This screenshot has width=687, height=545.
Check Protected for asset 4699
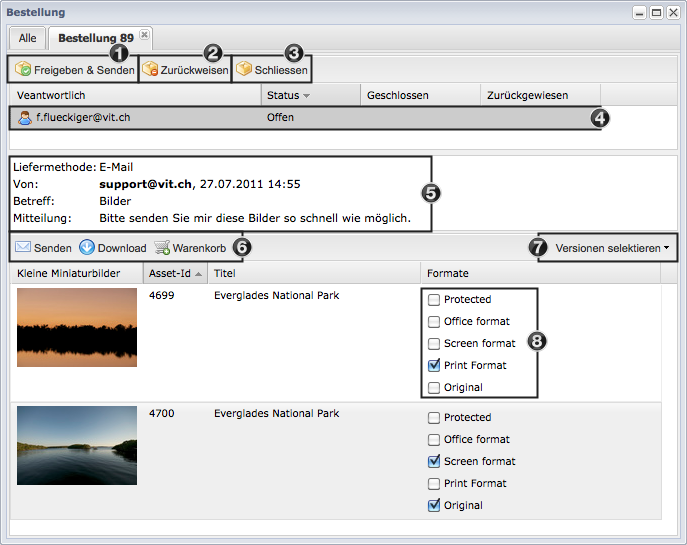(434, 300)
